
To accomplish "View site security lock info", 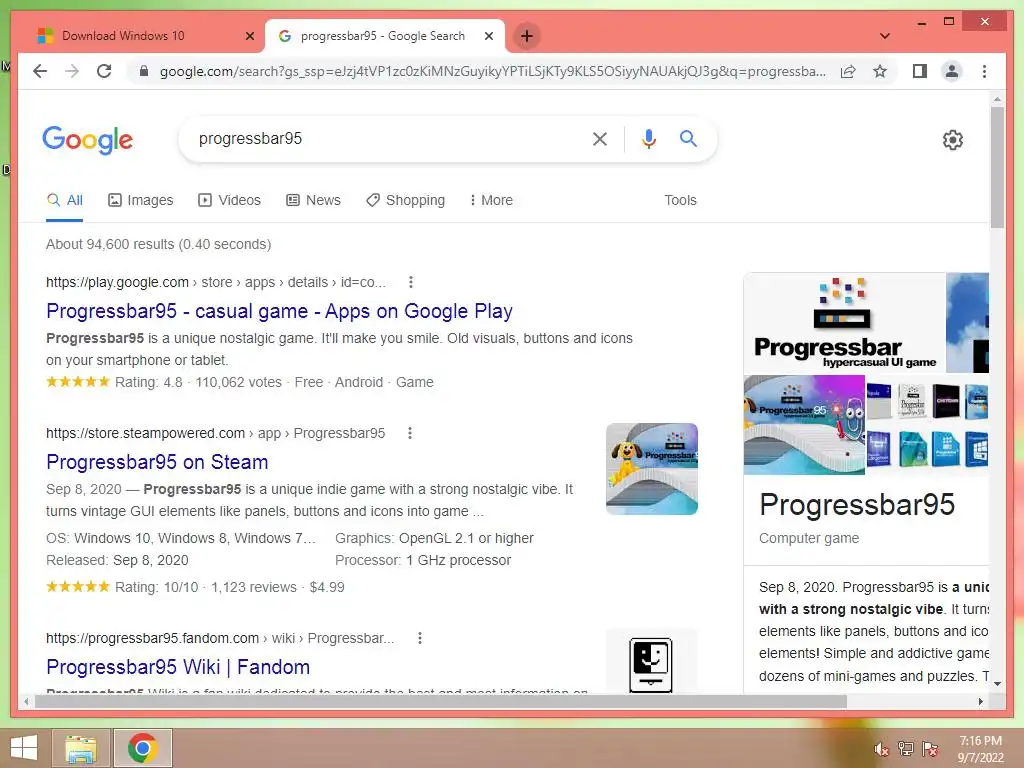I will point(144,71).
